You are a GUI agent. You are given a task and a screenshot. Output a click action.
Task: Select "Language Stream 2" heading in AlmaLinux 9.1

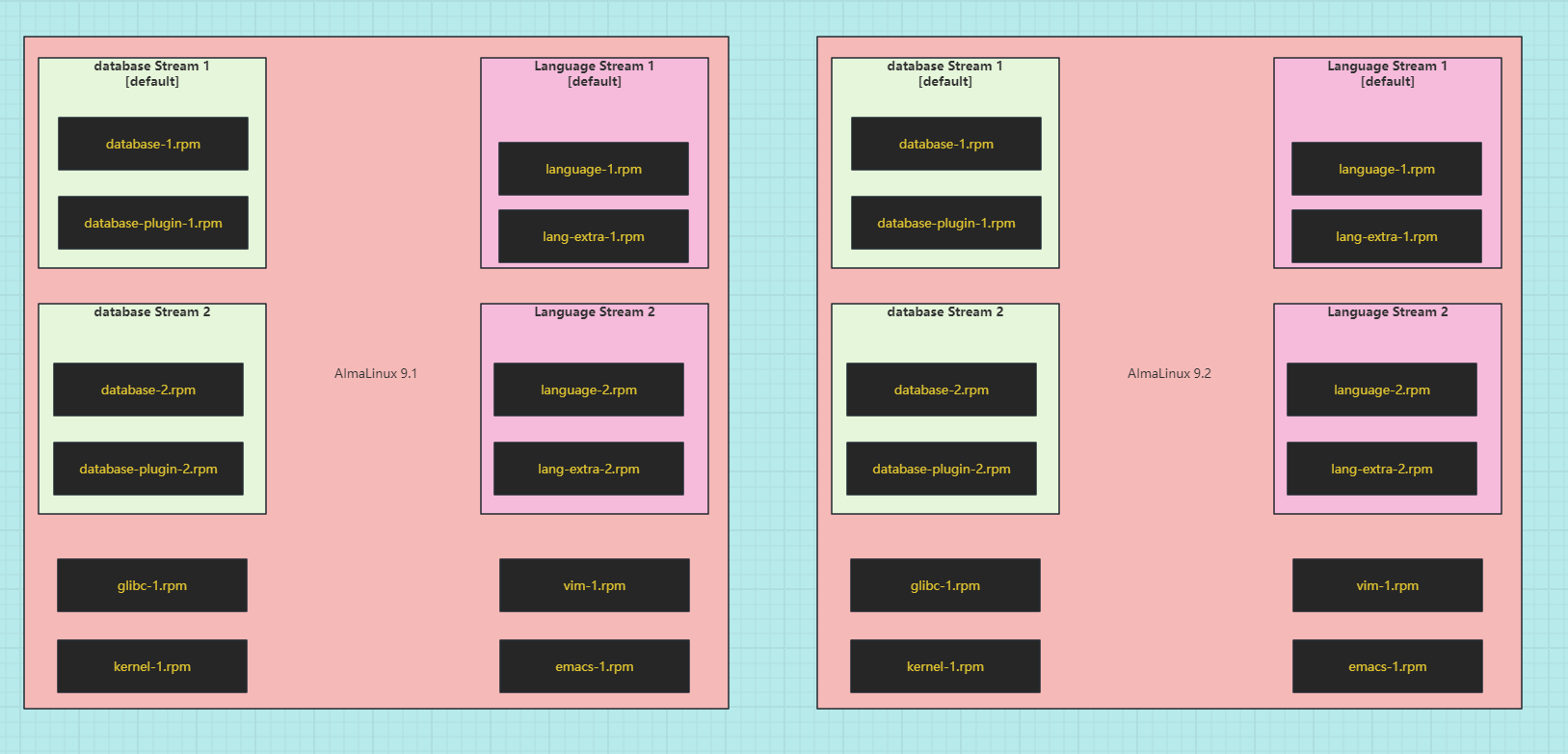pyautogui.click(x=594, y=311)
